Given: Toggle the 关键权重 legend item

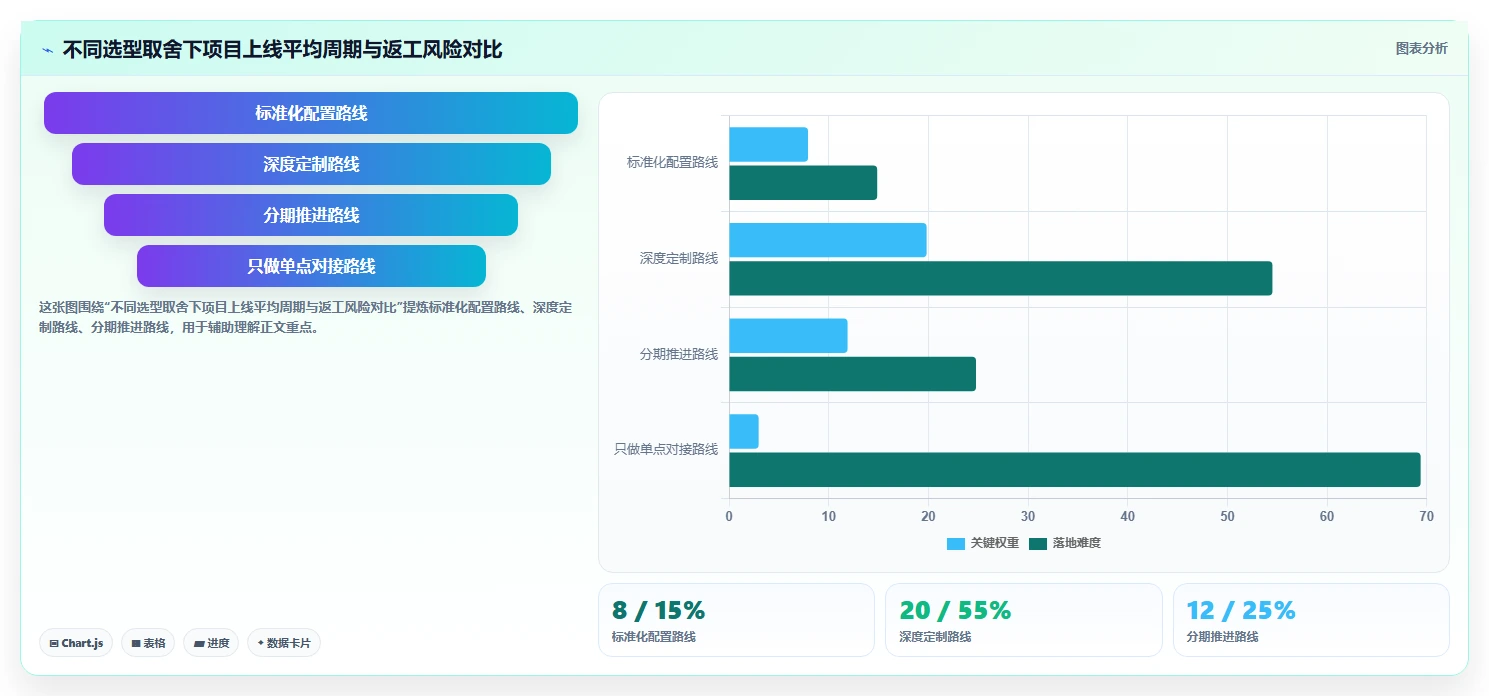Looking at the screenshot, I should [x=983, y=543].
